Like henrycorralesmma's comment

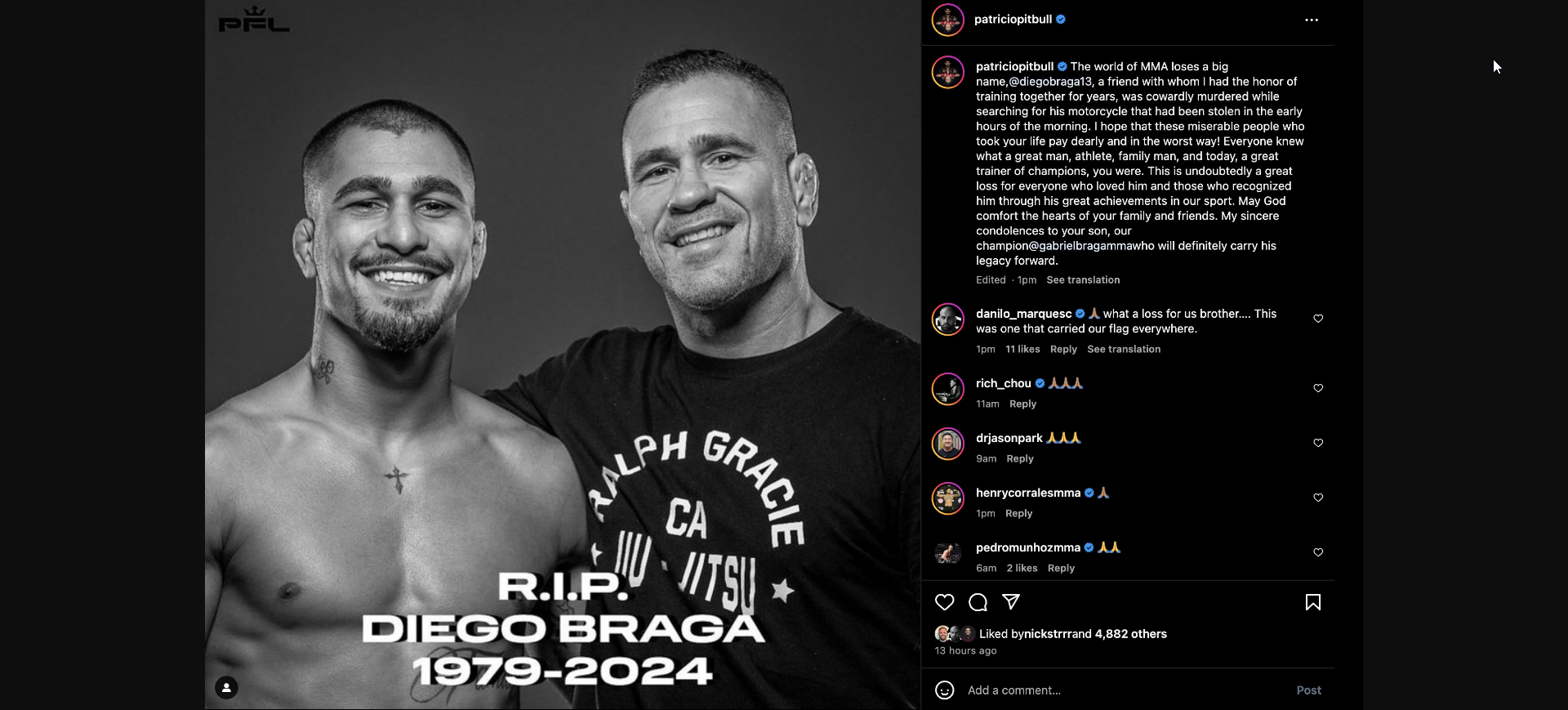[1318, 498]
